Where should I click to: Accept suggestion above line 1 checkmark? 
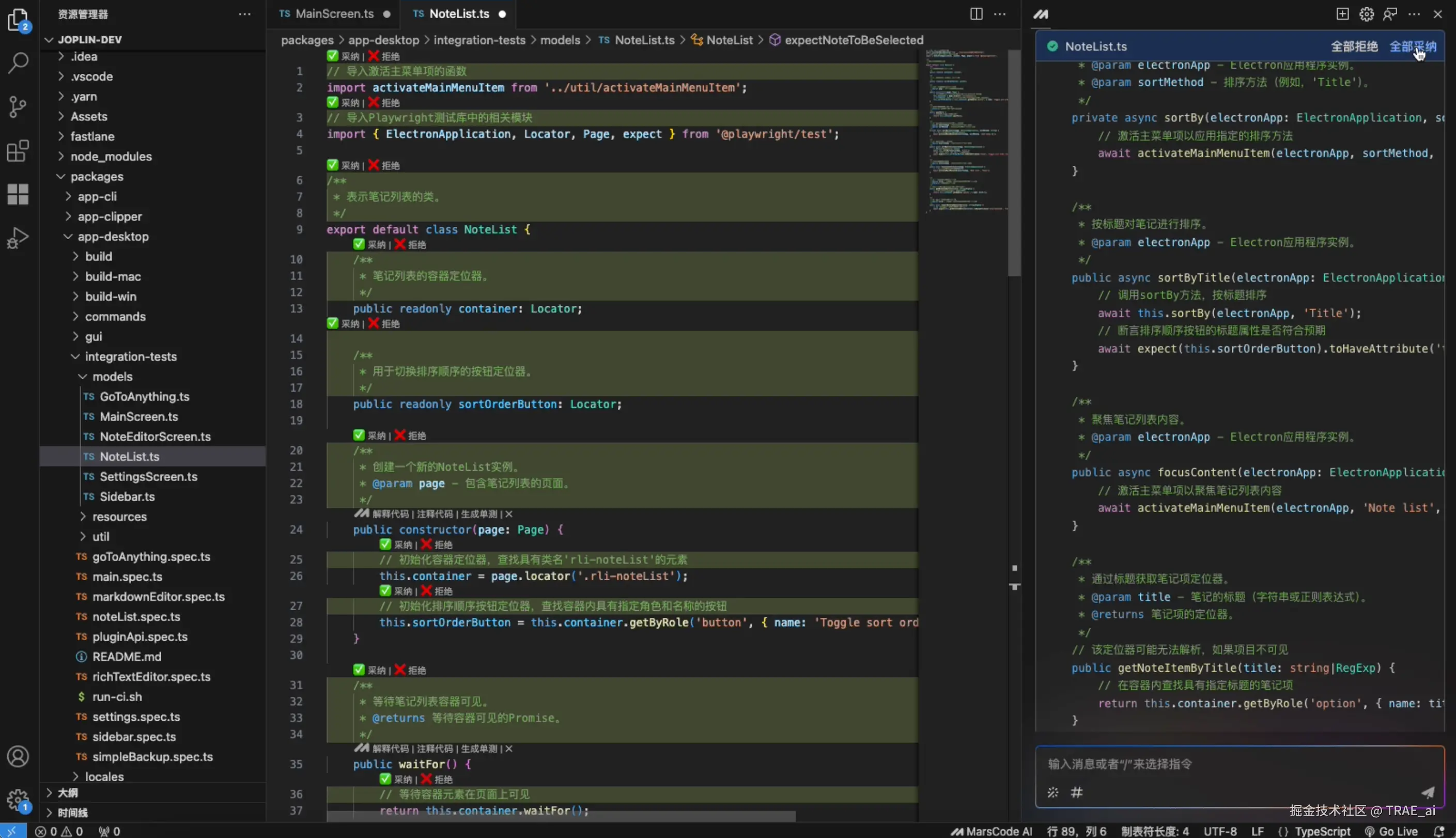point(333,56)
